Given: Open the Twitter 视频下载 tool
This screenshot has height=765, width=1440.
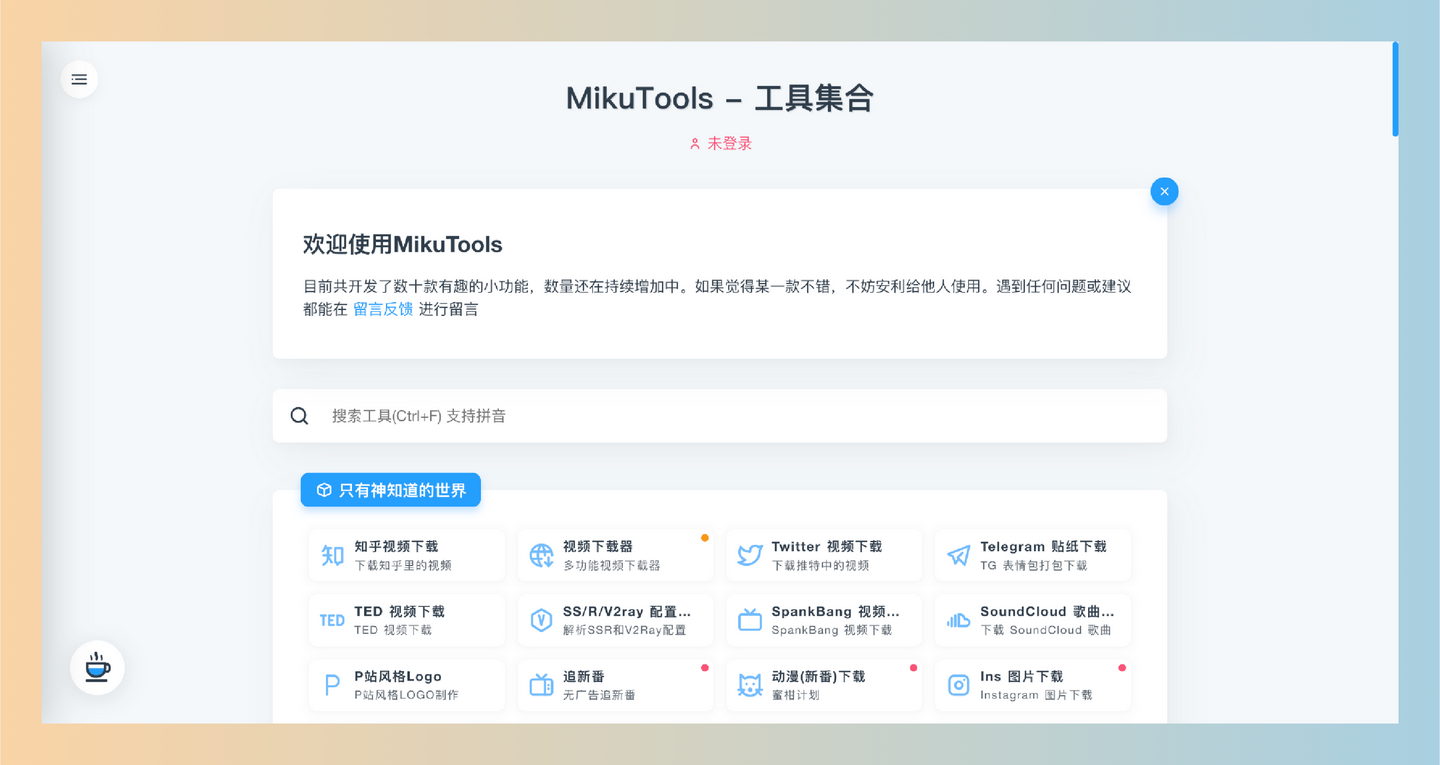Looking at the screenshot, I should tap(824, 555).
